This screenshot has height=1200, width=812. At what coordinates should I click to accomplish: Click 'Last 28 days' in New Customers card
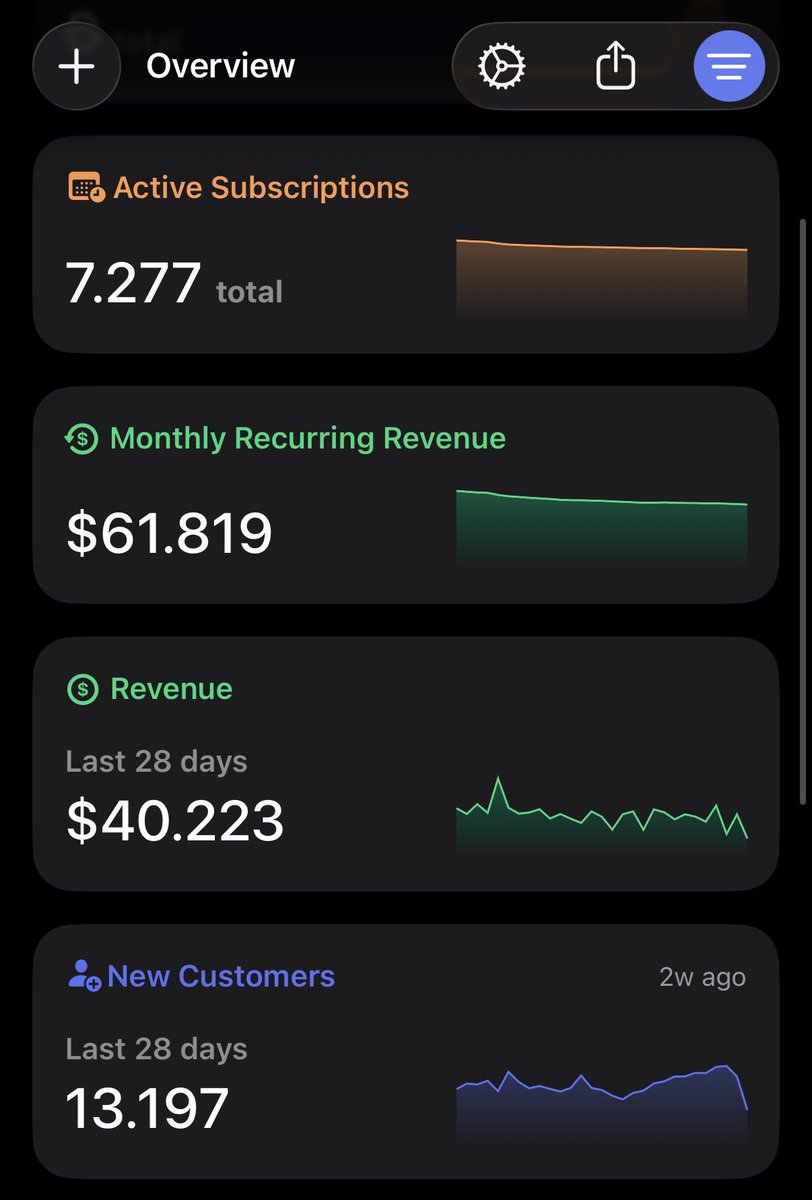pyautogui.click(x=156, y=1049)
